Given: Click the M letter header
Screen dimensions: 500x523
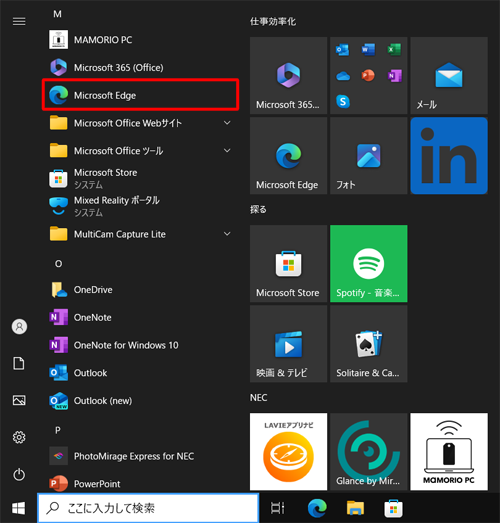Looking at the screenshot, I should click(57, 14).
